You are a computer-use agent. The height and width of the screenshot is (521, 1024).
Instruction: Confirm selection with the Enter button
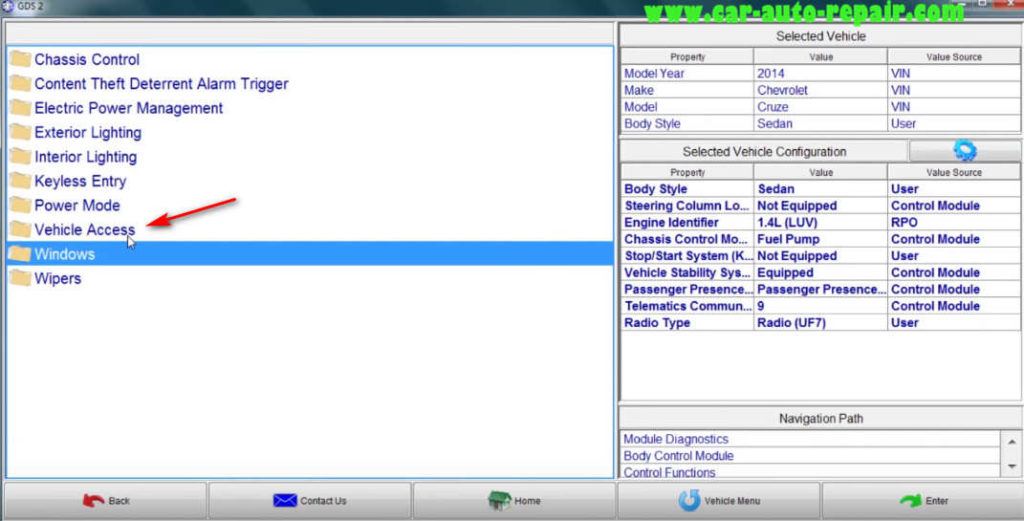[x=923, y=501]
